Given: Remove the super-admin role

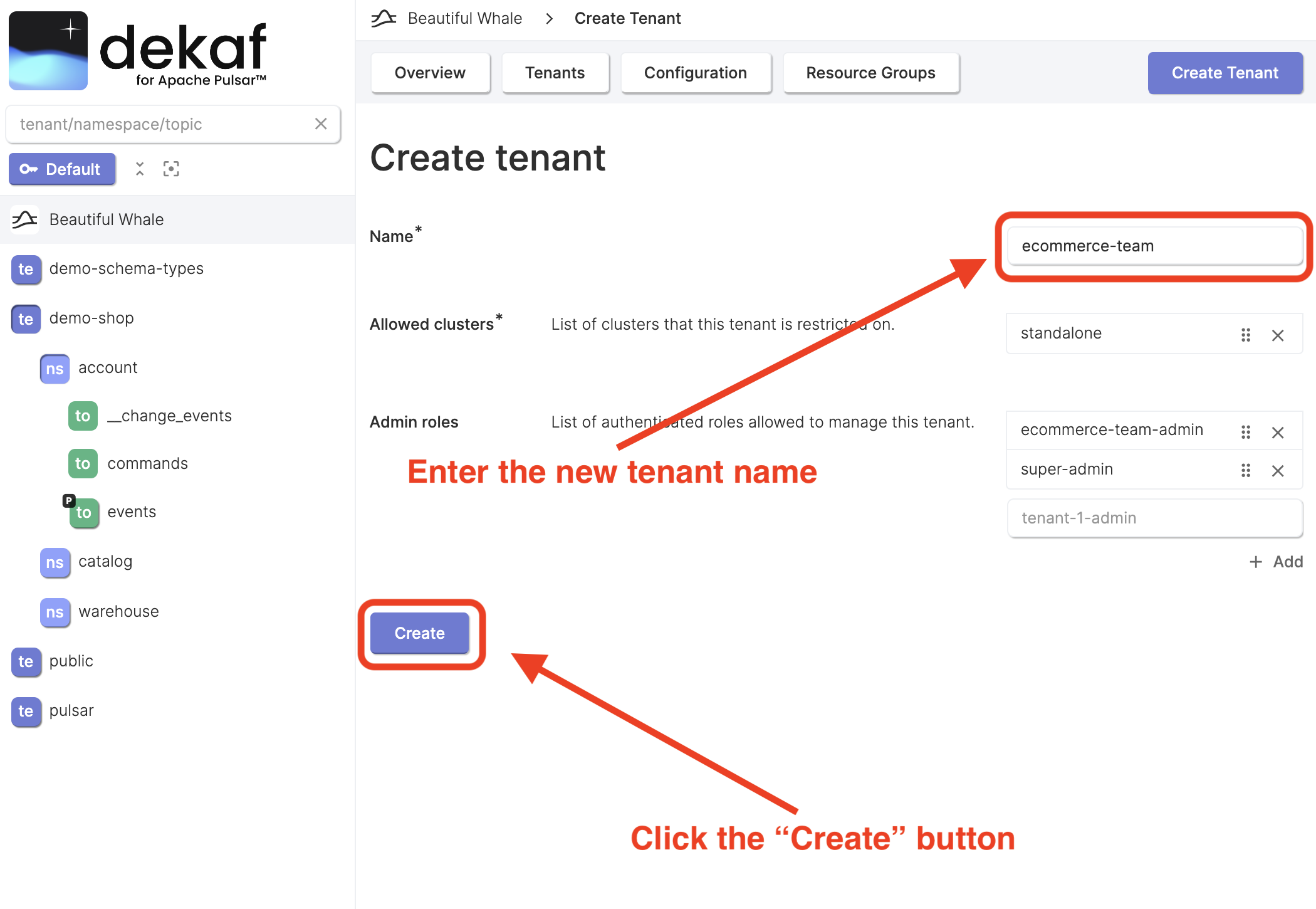Looking at the screenshot, I should (x=1278, y=471).
